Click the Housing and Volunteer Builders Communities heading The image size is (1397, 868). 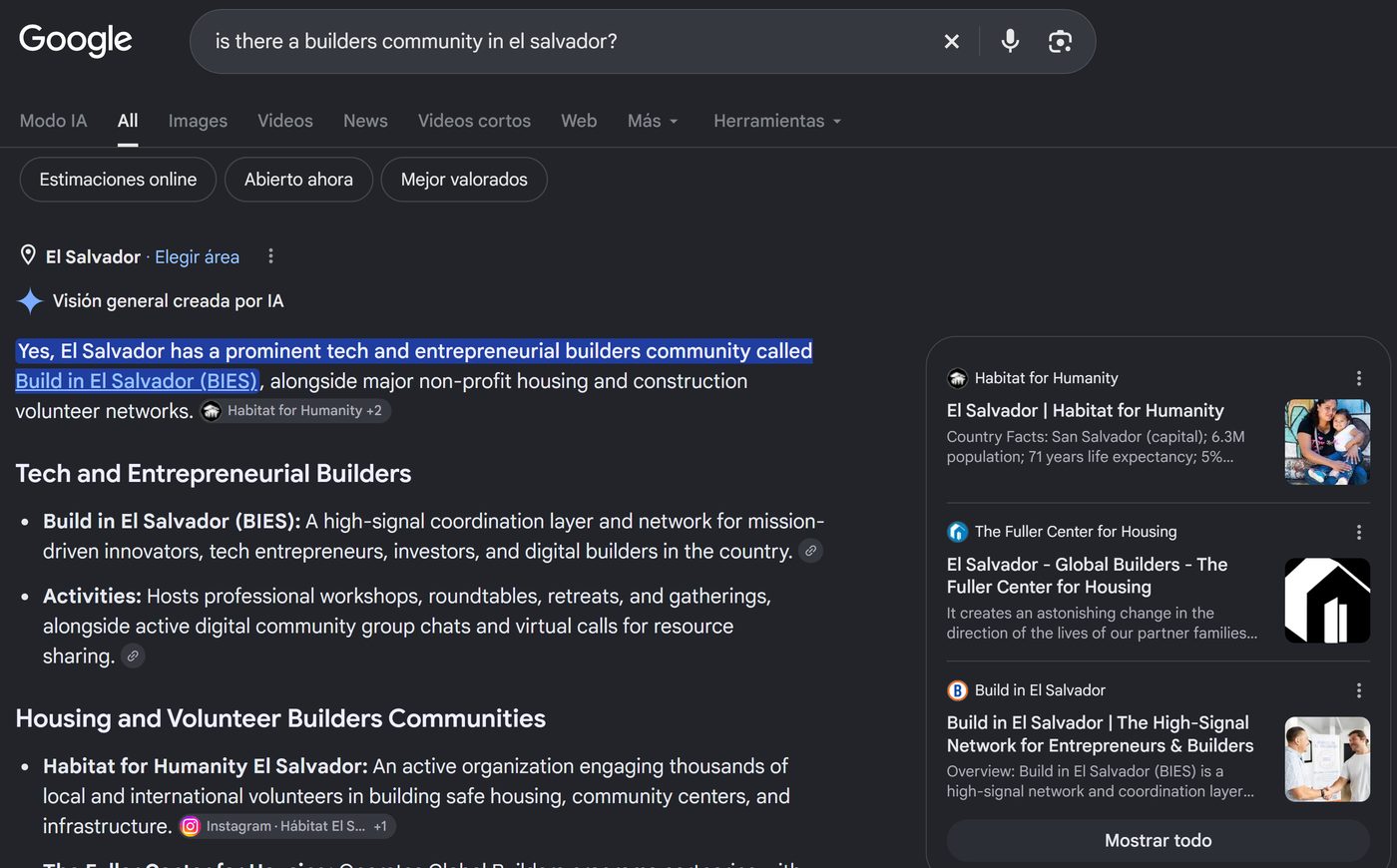tap(280, 718)
